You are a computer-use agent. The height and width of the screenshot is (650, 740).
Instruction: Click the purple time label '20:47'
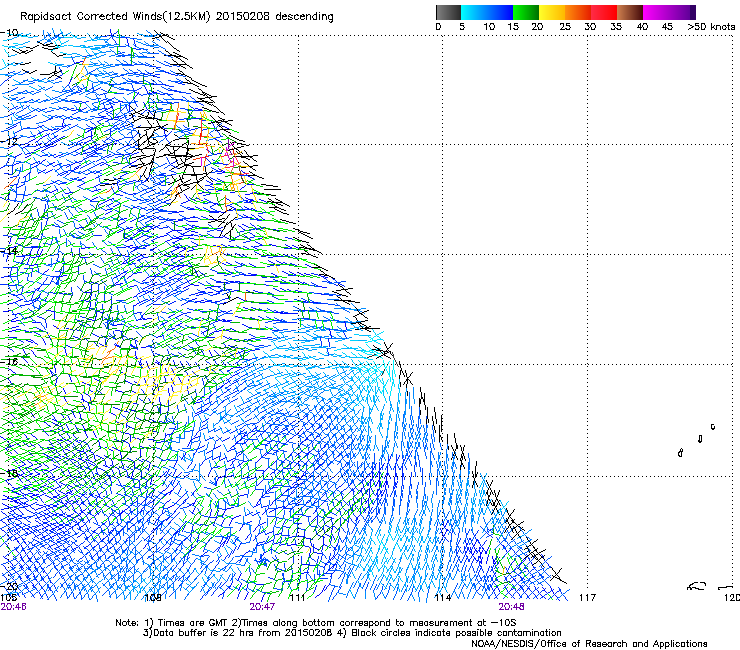[262, 607]
